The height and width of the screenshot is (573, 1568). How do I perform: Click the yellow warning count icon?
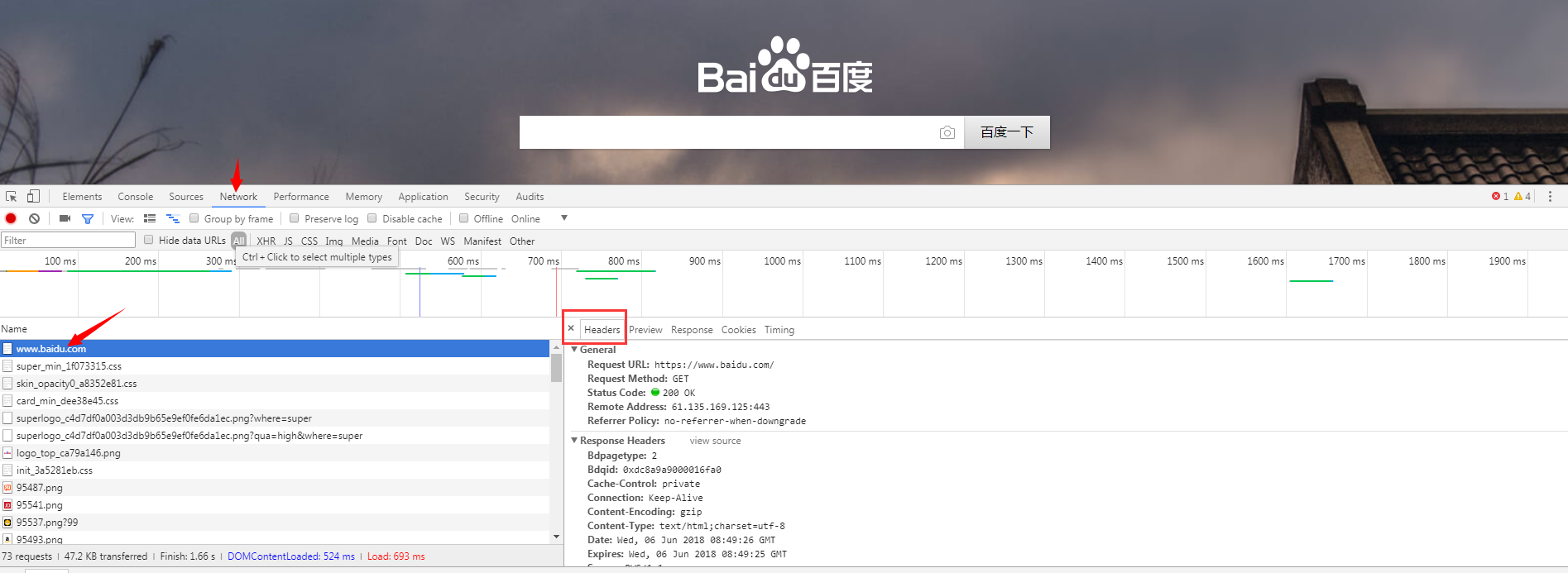click(1518, 197)
